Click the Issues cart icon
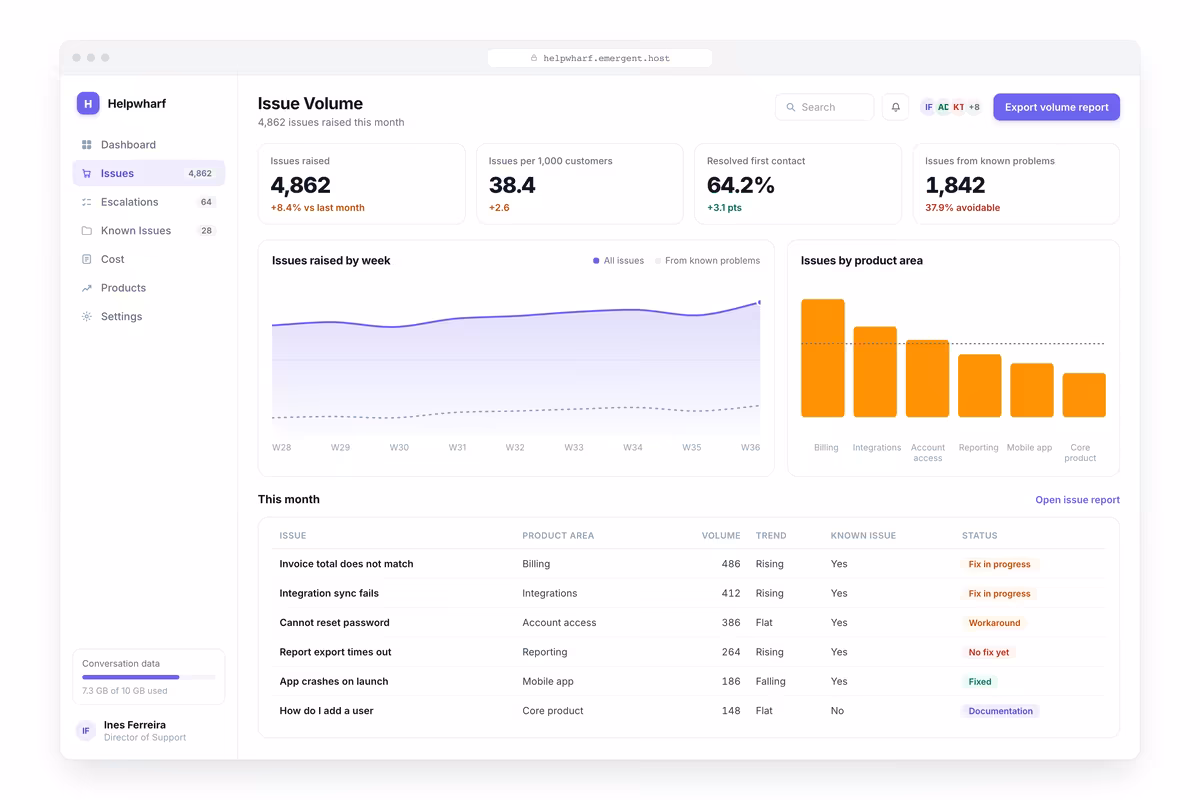 (x=87, y=173)
